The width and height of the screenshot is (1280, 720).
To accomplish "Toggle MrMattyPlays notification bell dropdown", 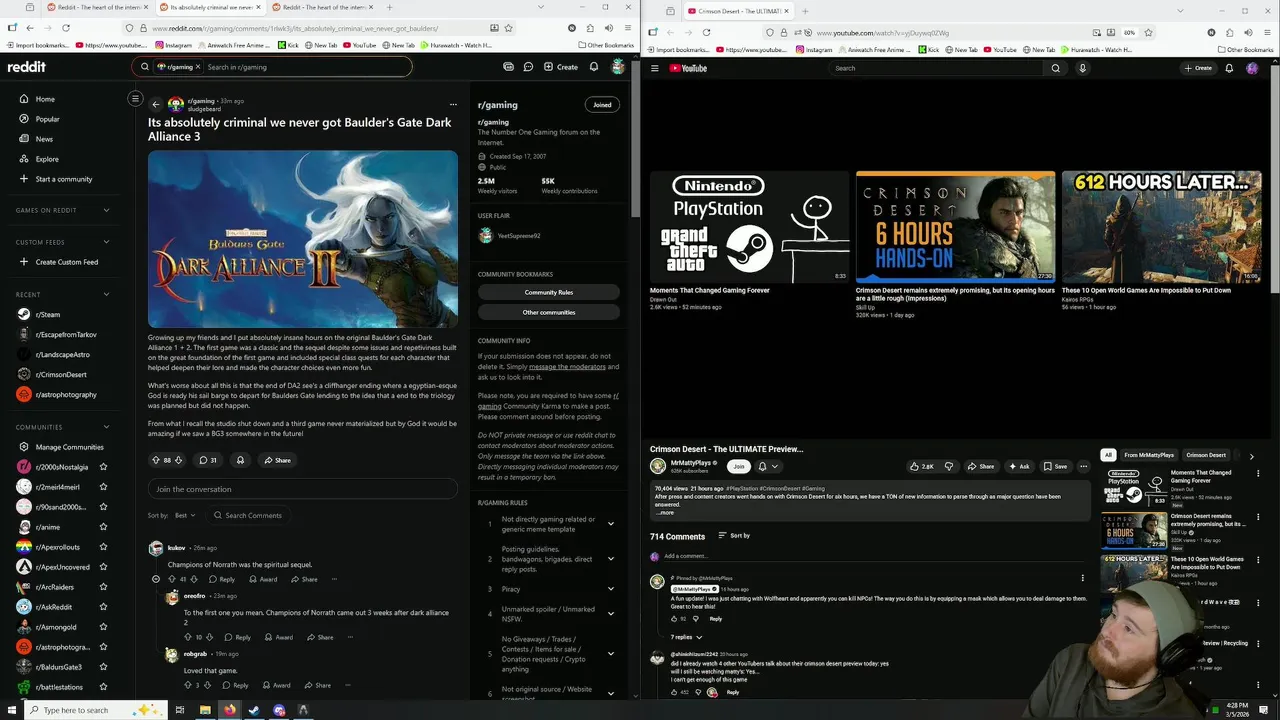I will [767, 466].
